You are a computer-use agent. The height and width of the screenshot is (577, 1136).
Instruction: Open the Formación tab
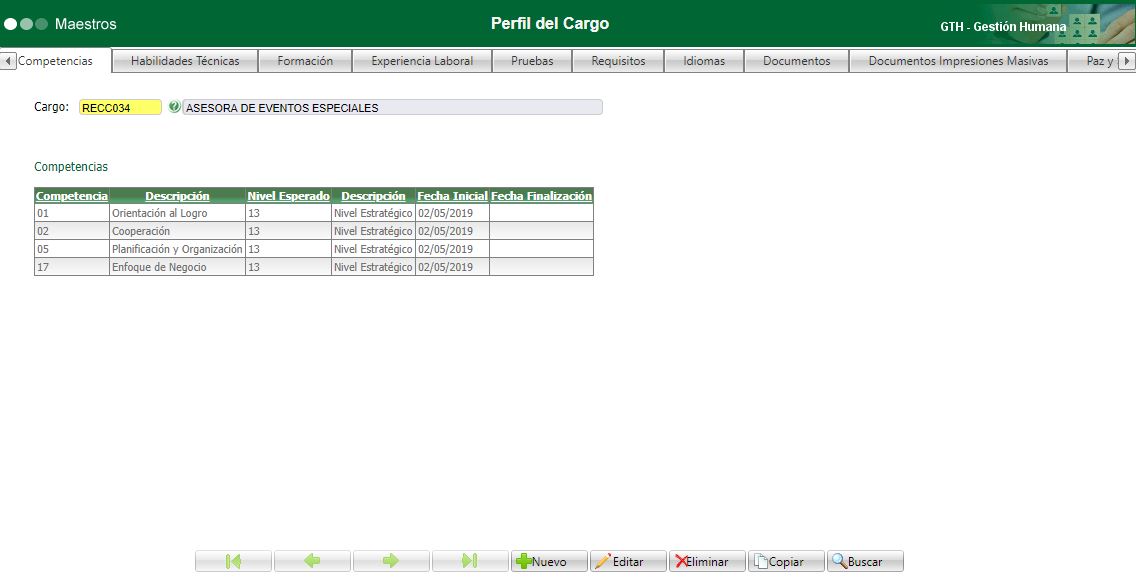305,61
